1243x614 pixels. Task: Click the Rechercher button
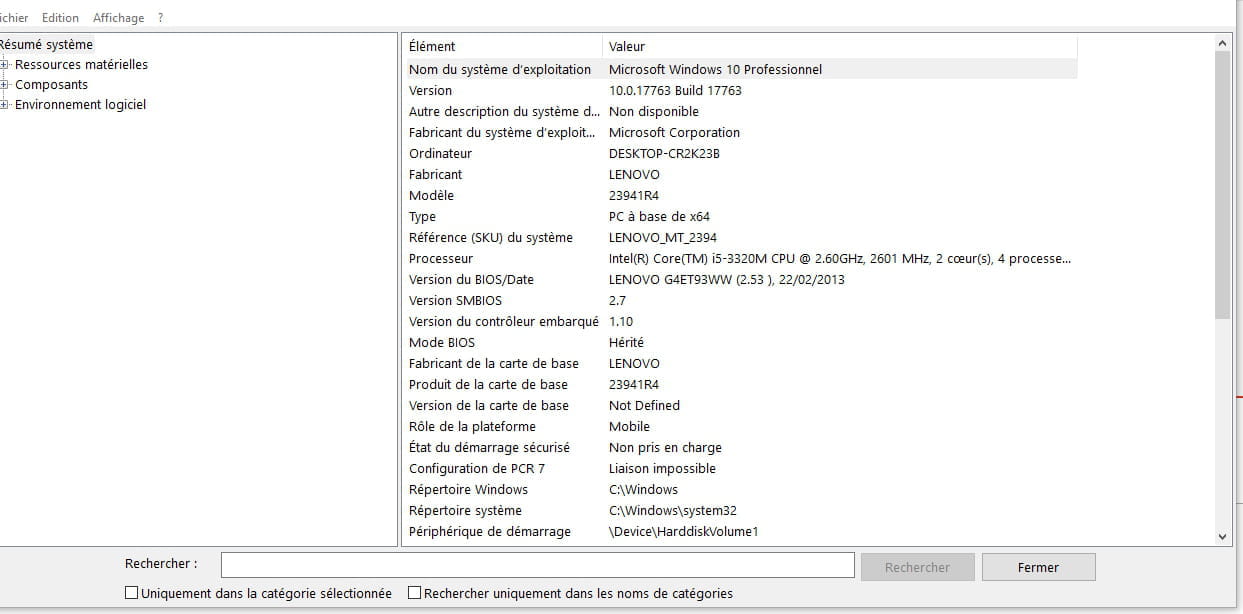tap(917, 567)
